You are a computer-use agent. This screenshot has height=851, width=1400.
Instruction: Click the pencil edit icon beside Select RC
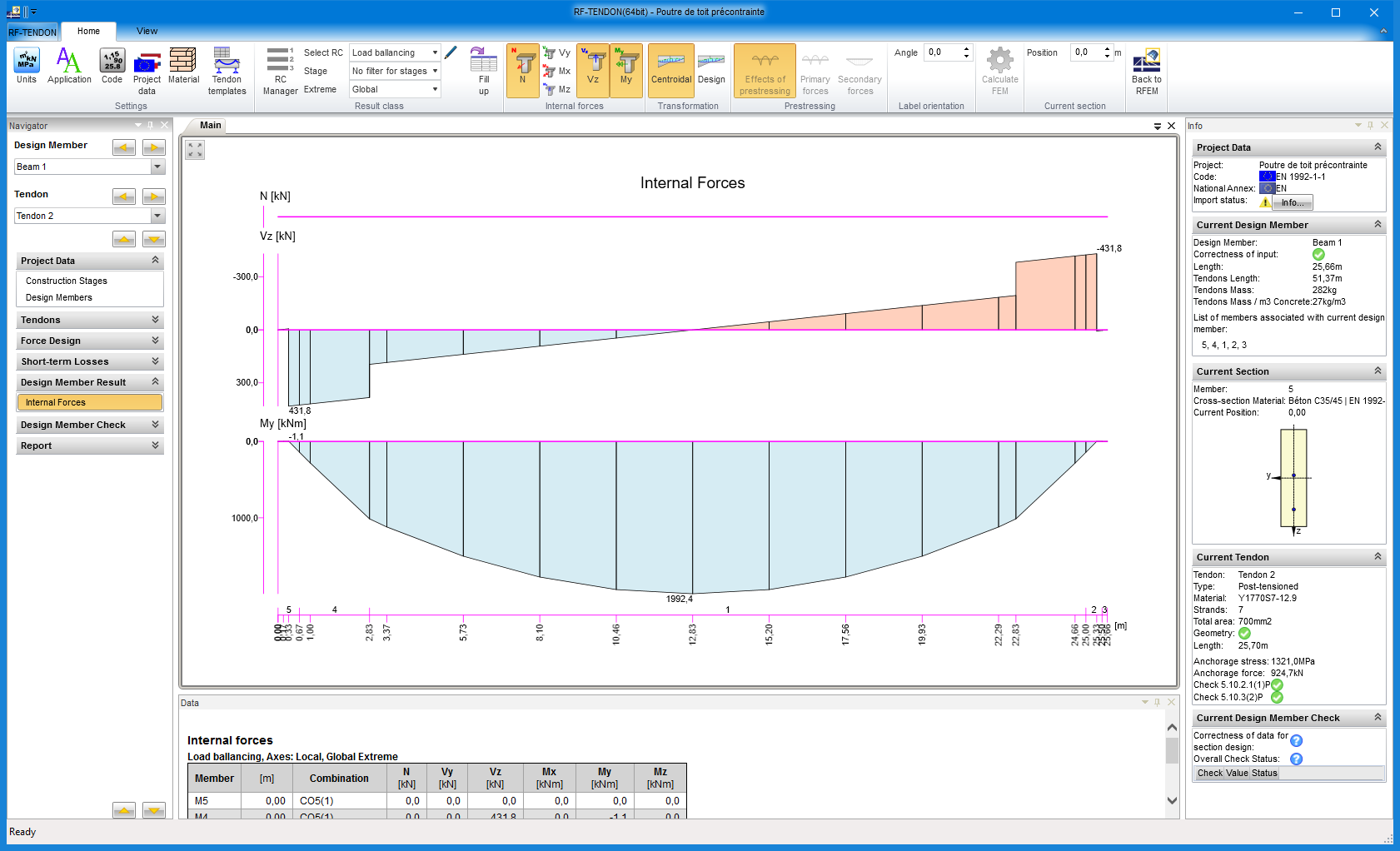click(451, 52)
